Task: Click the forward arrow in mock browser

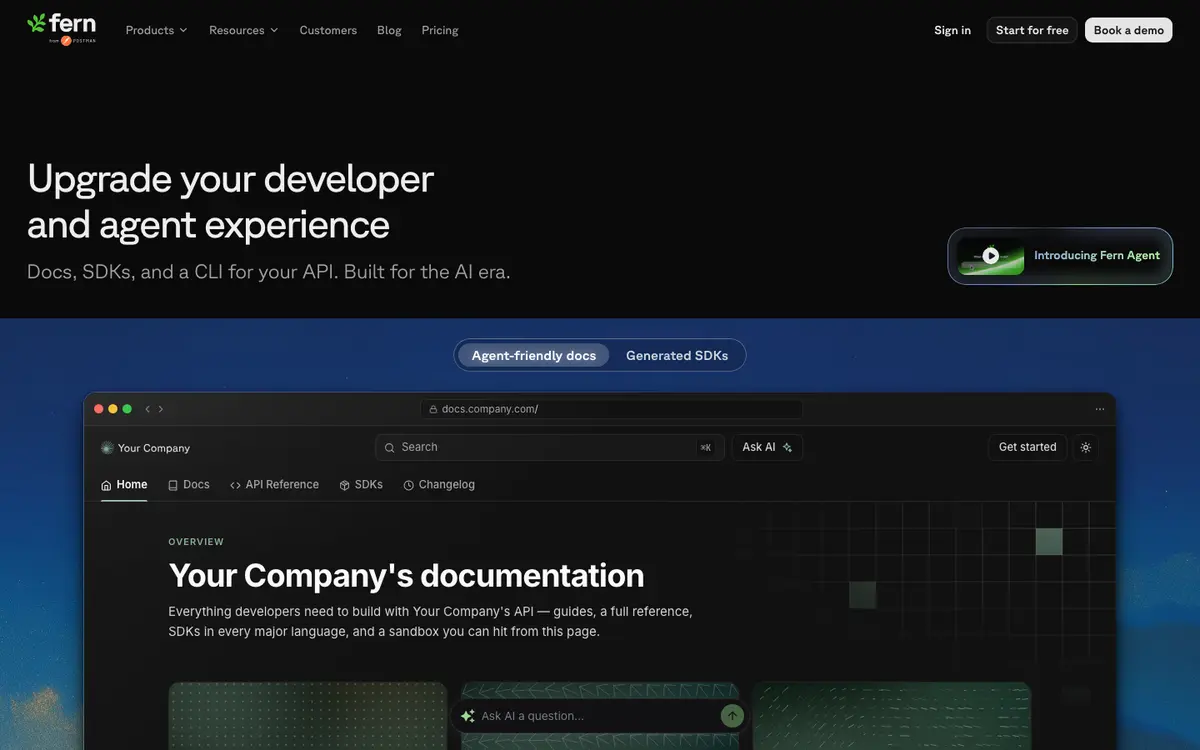Action: [161, 409]
